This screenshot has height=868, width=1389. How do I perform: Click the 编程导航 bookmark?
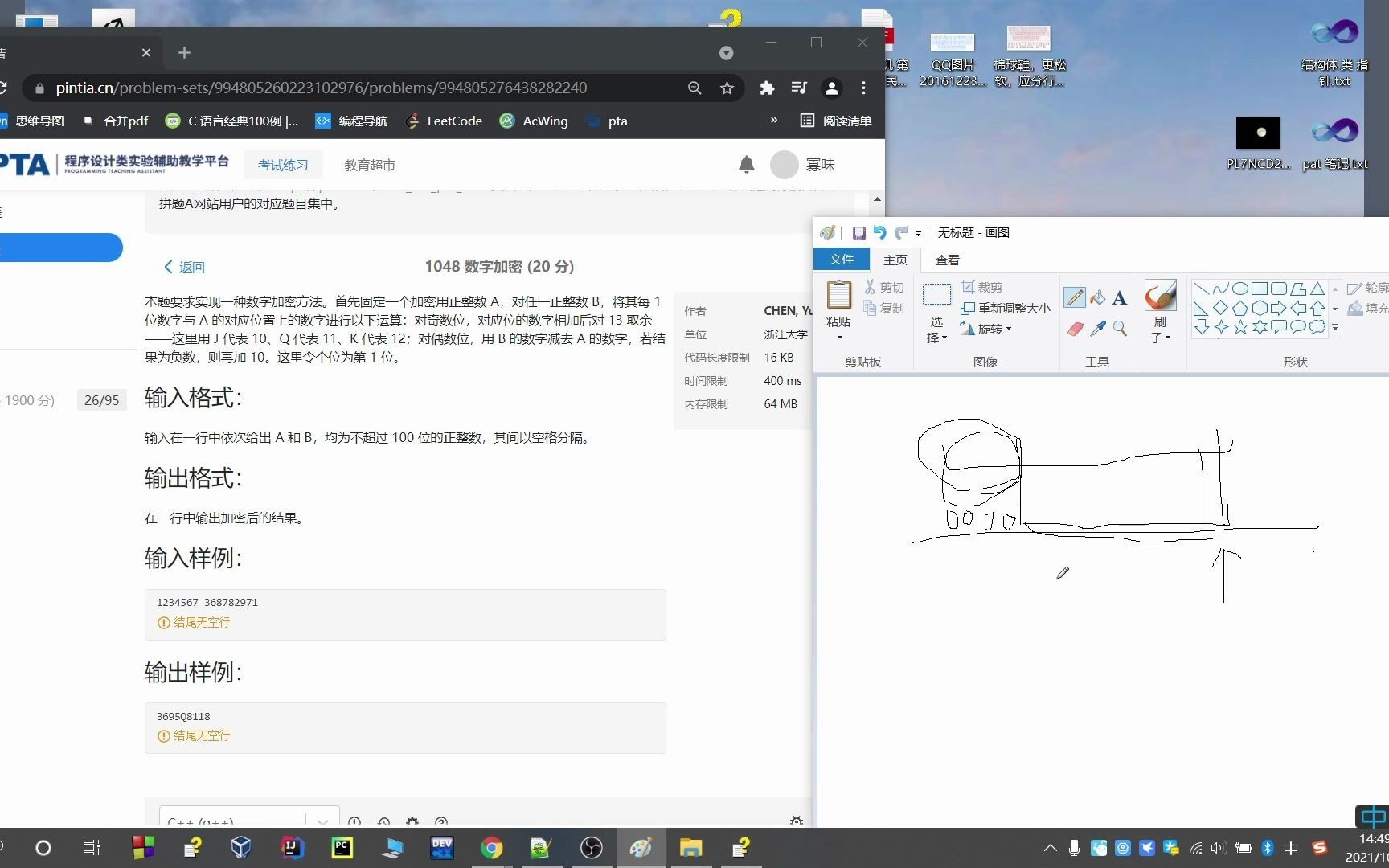[352, 121]
